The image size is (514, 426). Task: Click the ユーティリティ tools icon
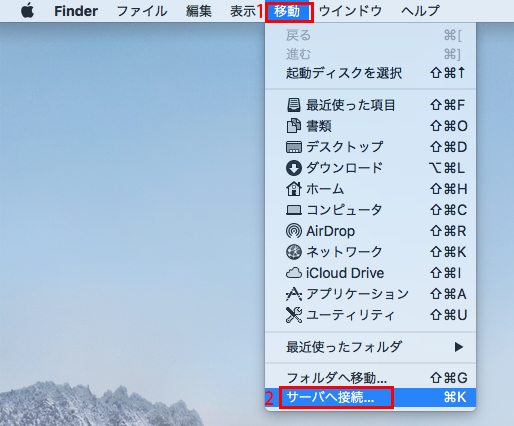click(x=294, y=315)
